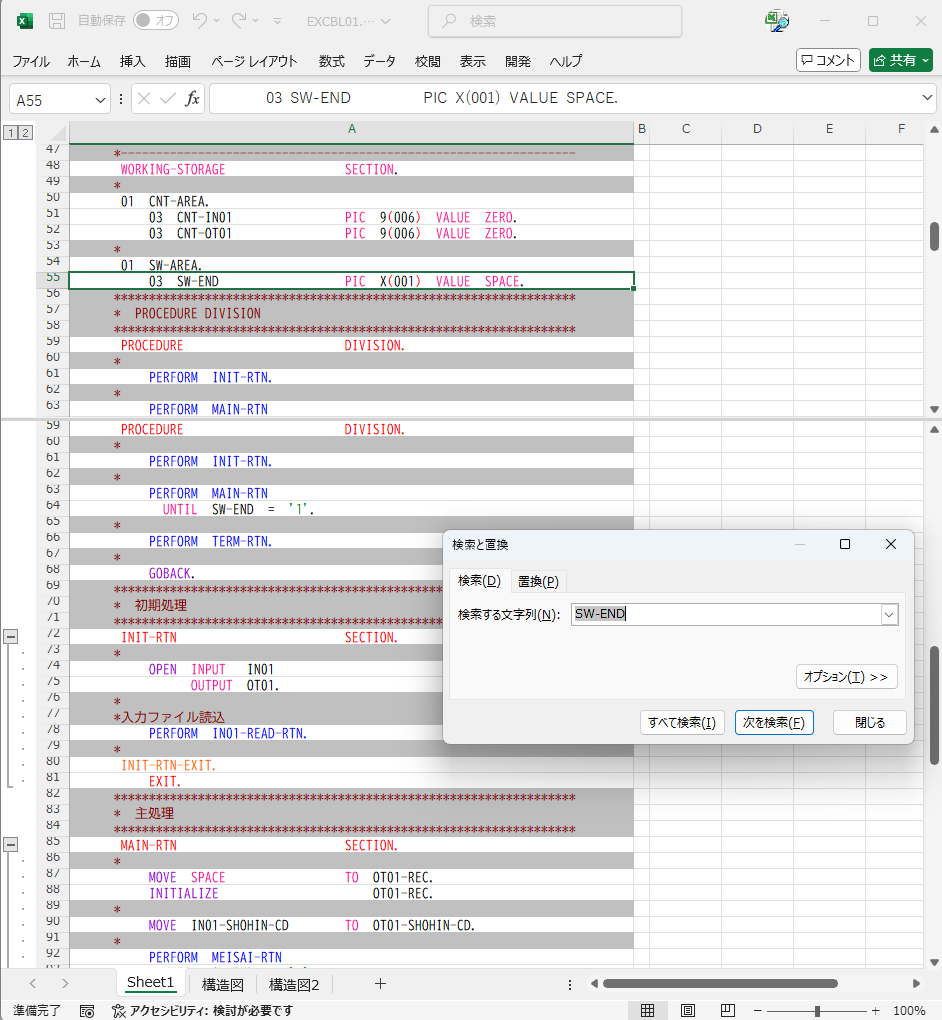Select Normal view icon in status bar
This screenshot has height=1020, width=942.
coord(647,1010)
